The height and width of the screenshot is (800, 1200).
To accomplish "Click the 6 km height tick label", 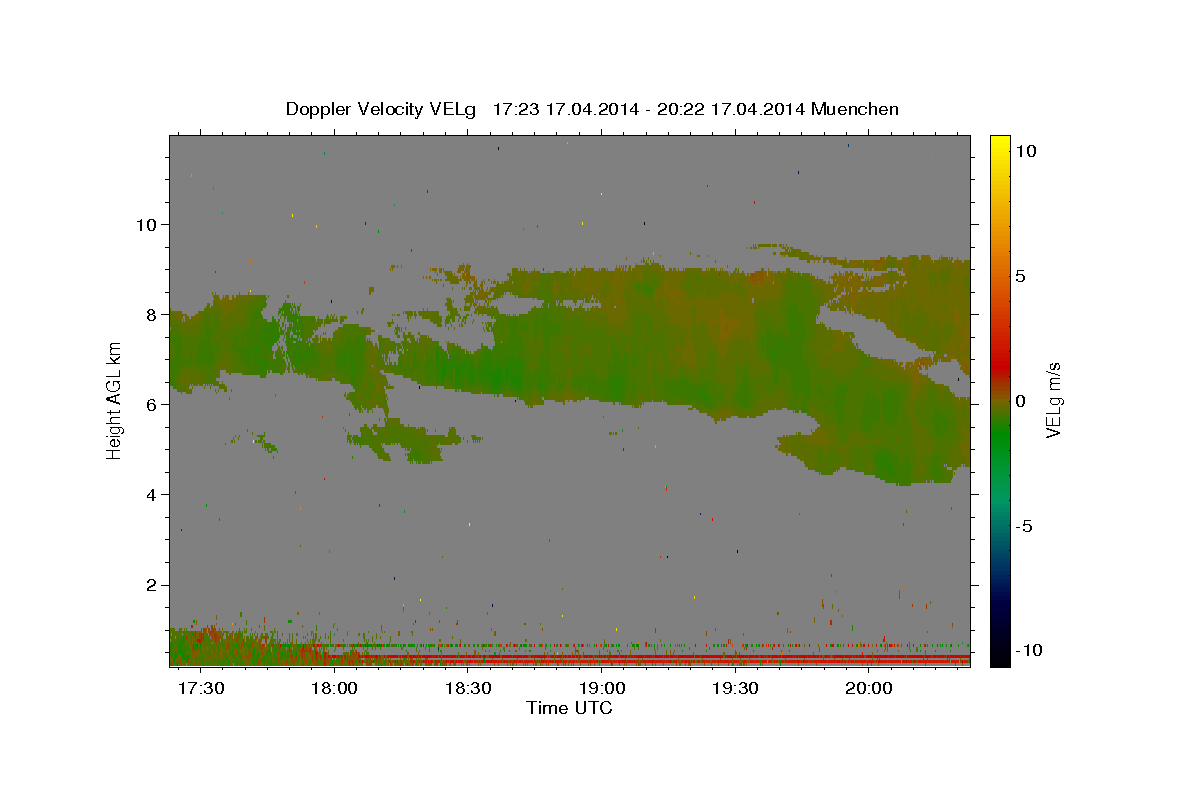I will click(151, 405).
